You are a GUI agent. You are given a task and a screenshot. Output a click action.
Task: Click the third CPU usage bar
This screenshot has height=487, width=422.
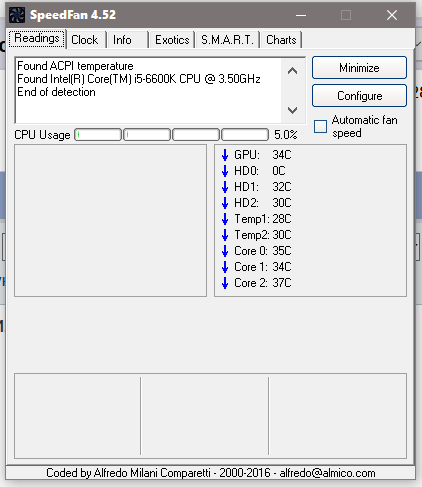point(196,135)
